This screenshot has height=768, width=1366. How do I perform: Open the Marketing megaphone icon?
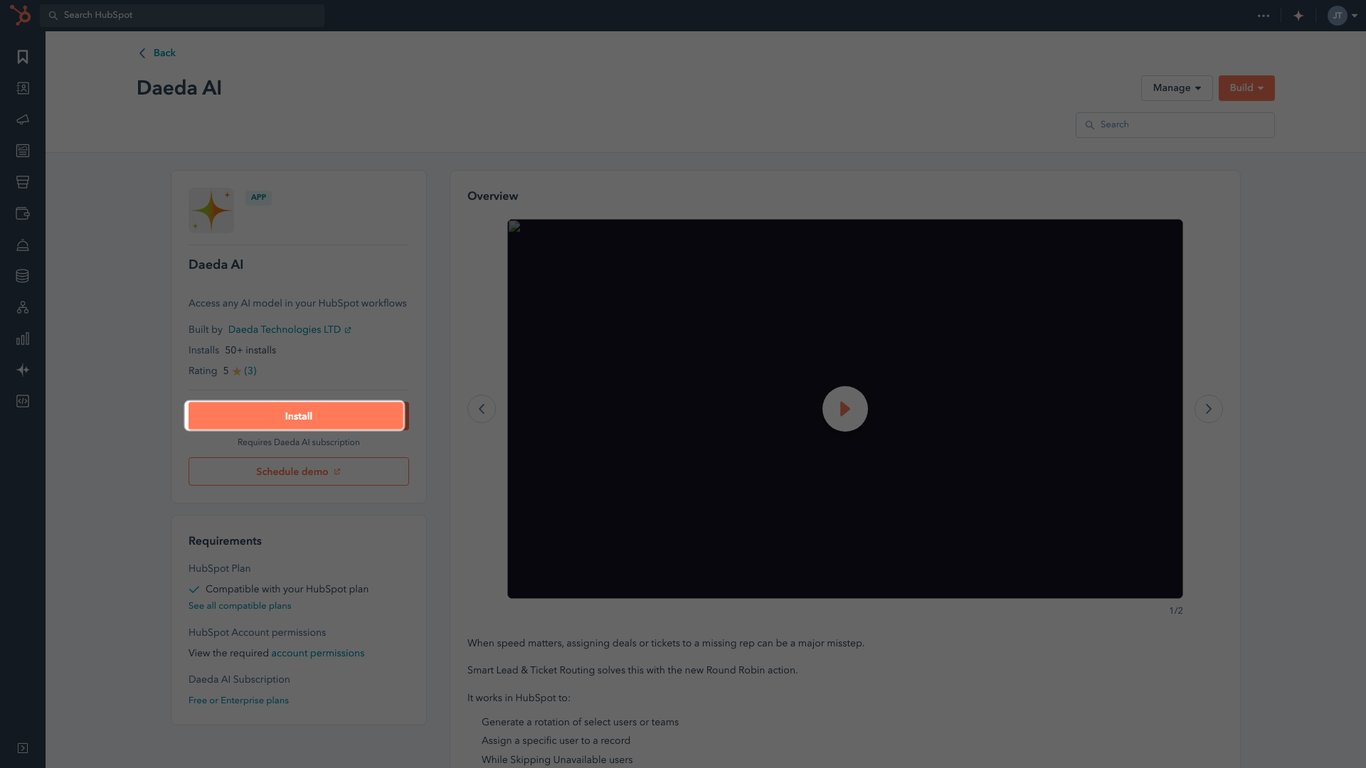pyautogui.click(x=20, y=118)
